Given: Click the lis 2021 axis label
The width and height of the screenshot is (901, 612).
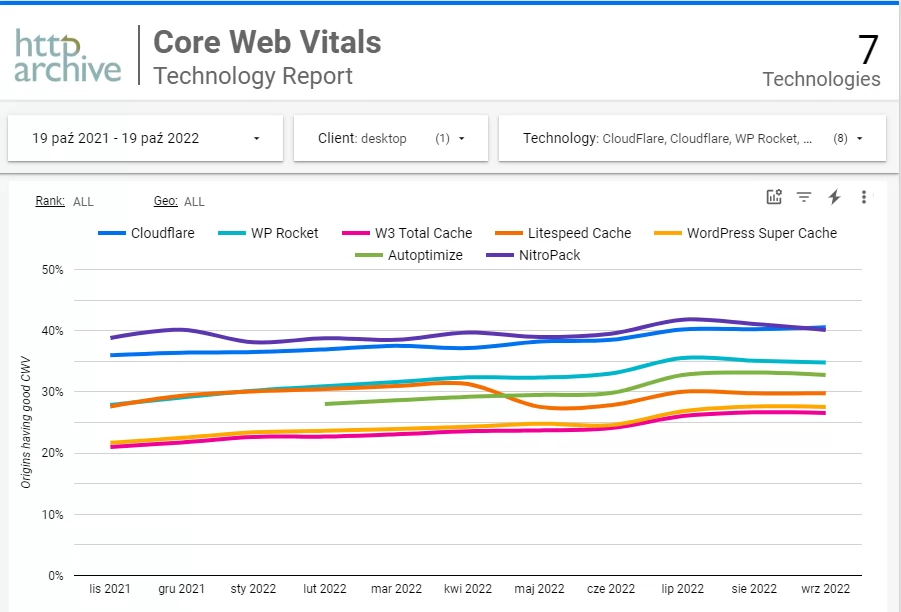Looking at the screenshot, I should 110,589.
